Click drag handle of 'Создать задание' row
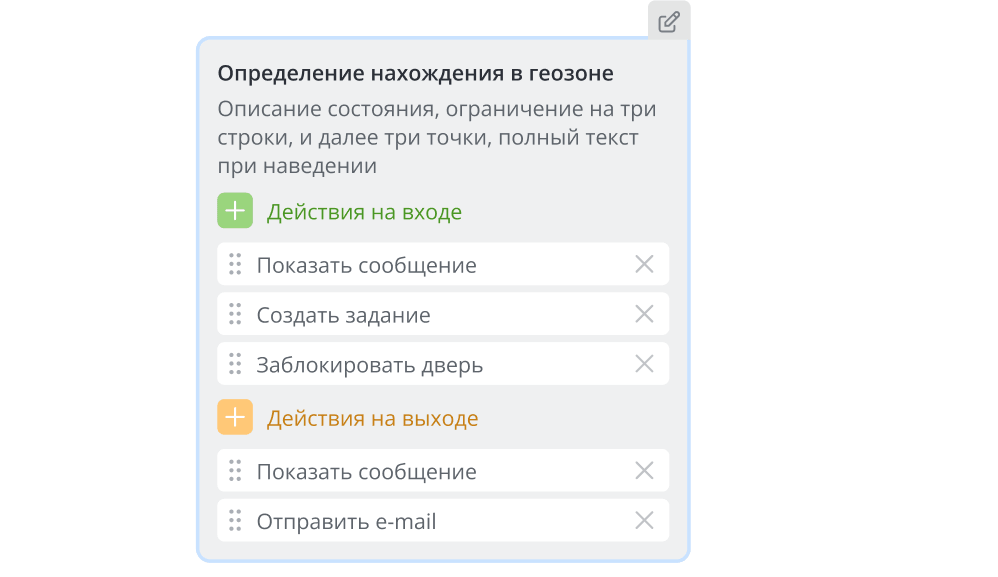The width and height of the screenshot is (998, 577). coord(237,313)
